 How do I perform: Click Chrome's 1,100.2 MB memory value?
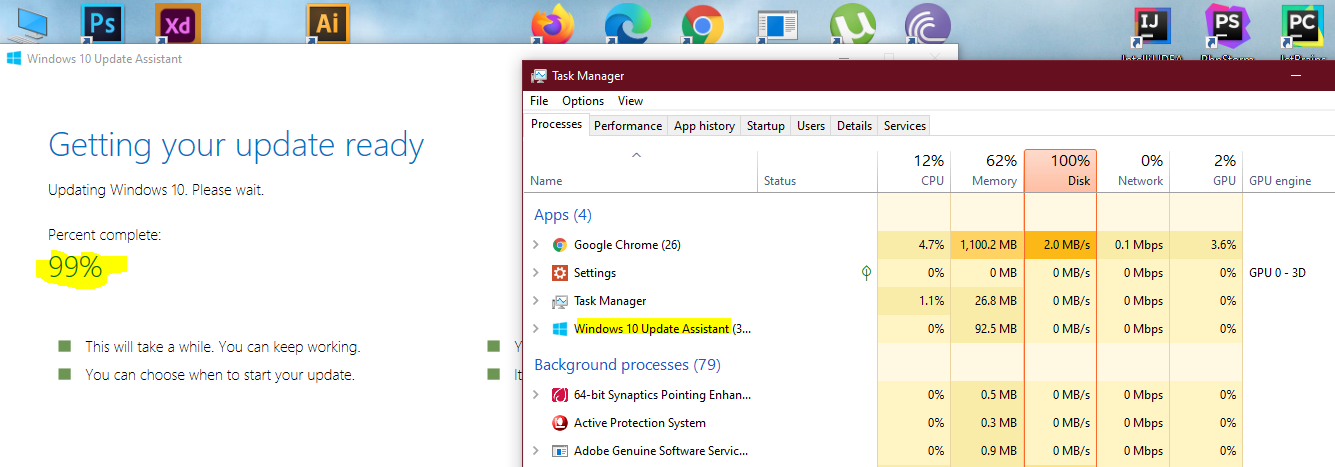987,245
